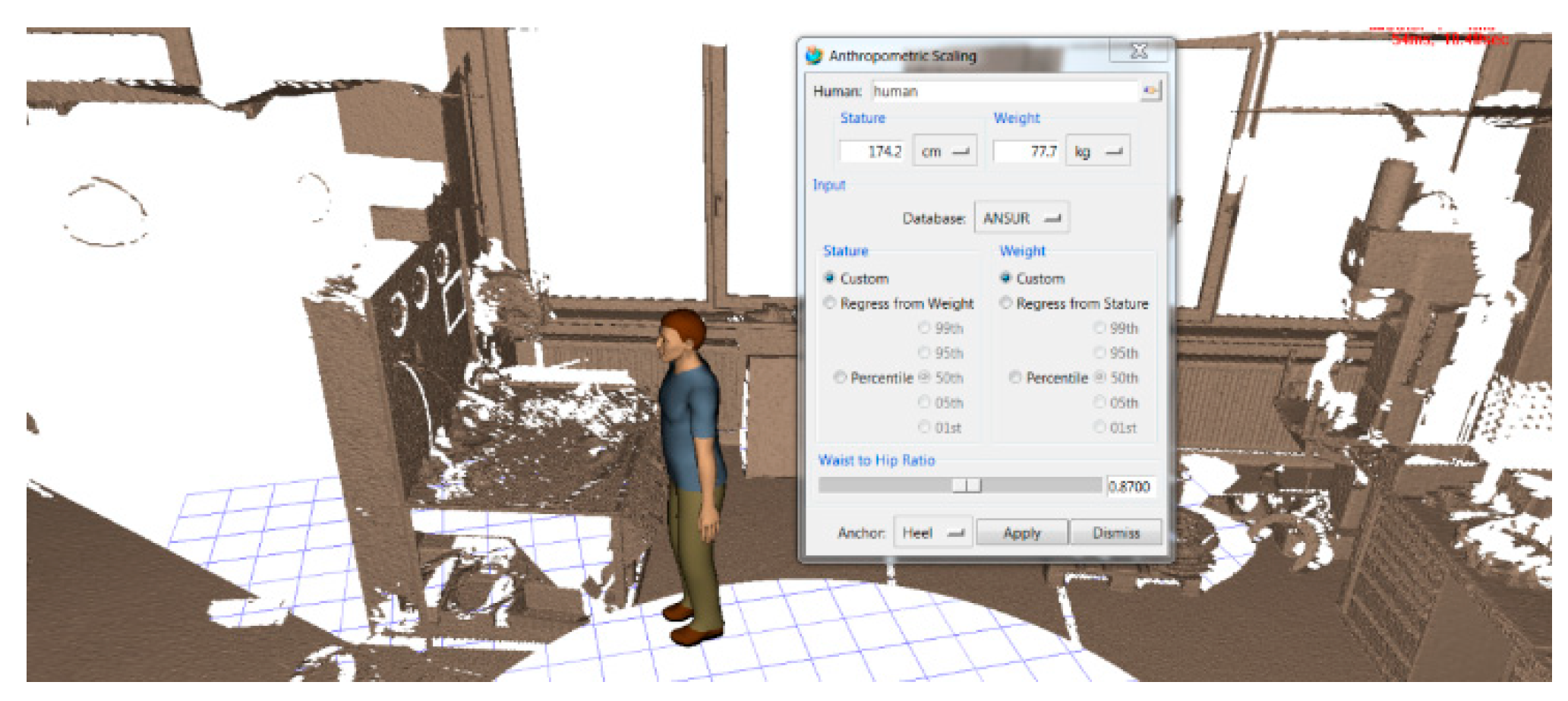1568x701 pixels.
Task: Choose Percentile option under Stature
Action: [840, 378]
